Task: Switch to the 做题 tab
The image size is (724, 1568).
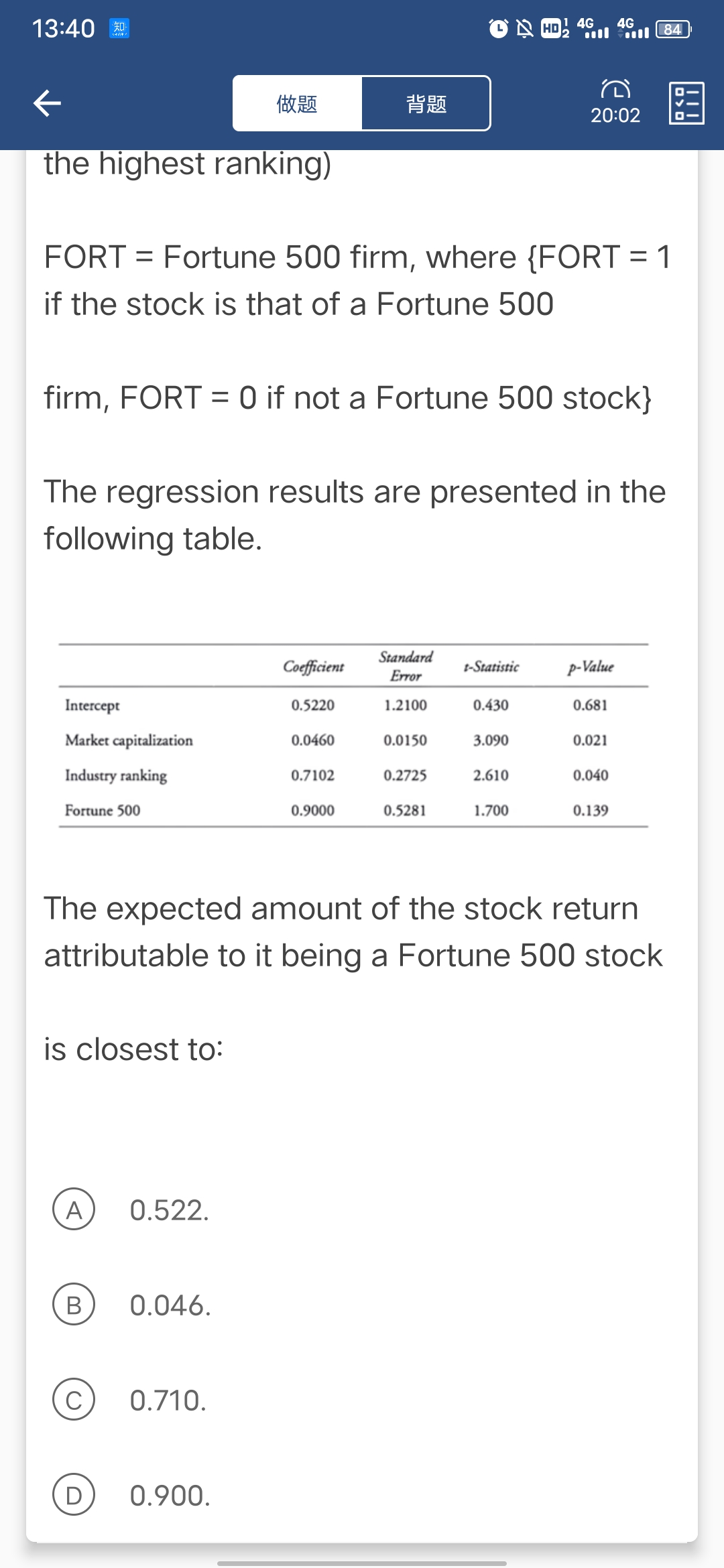Action: coord(297,104)
